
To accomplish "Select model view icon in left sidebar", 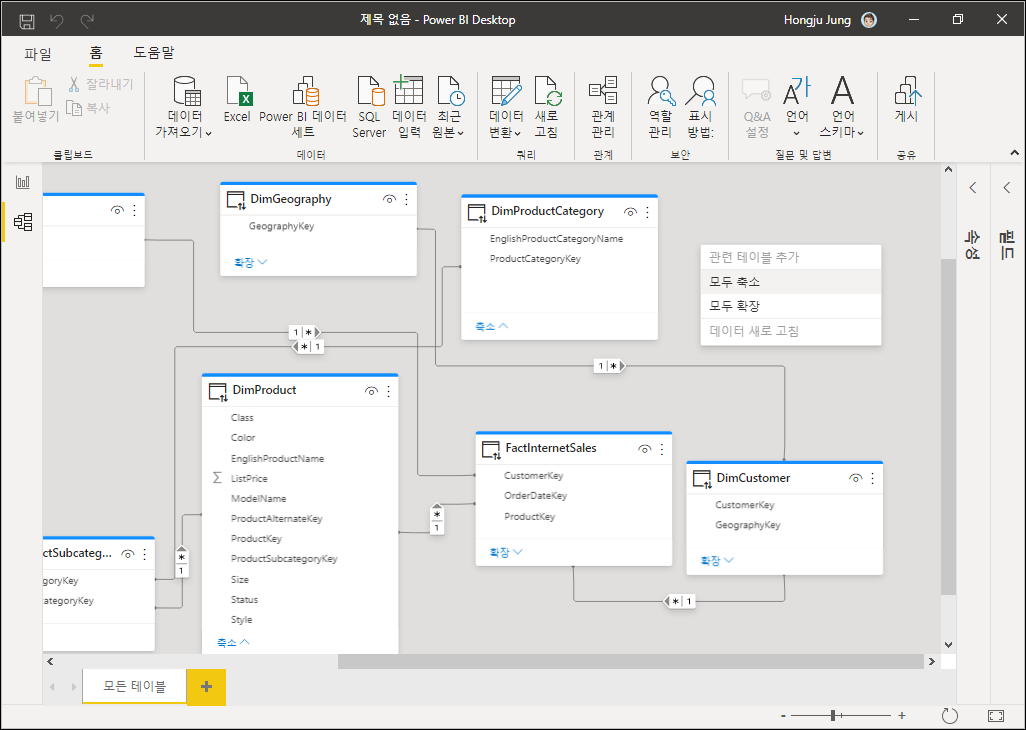I will coord(23,222).
